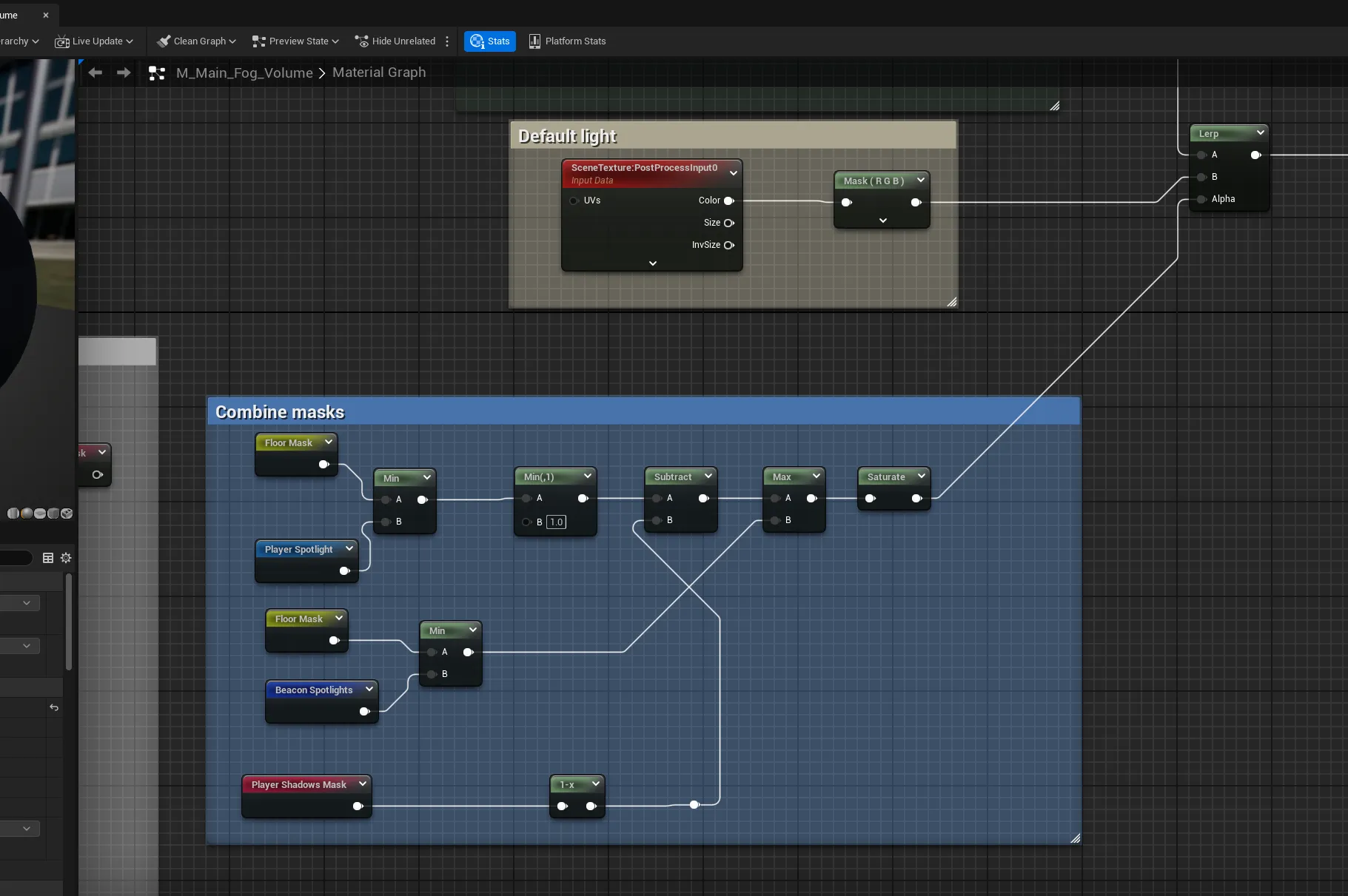Click the Alpha input pin on Lerp
This screenshot has height=896, width=1348.
[1201, 199]
